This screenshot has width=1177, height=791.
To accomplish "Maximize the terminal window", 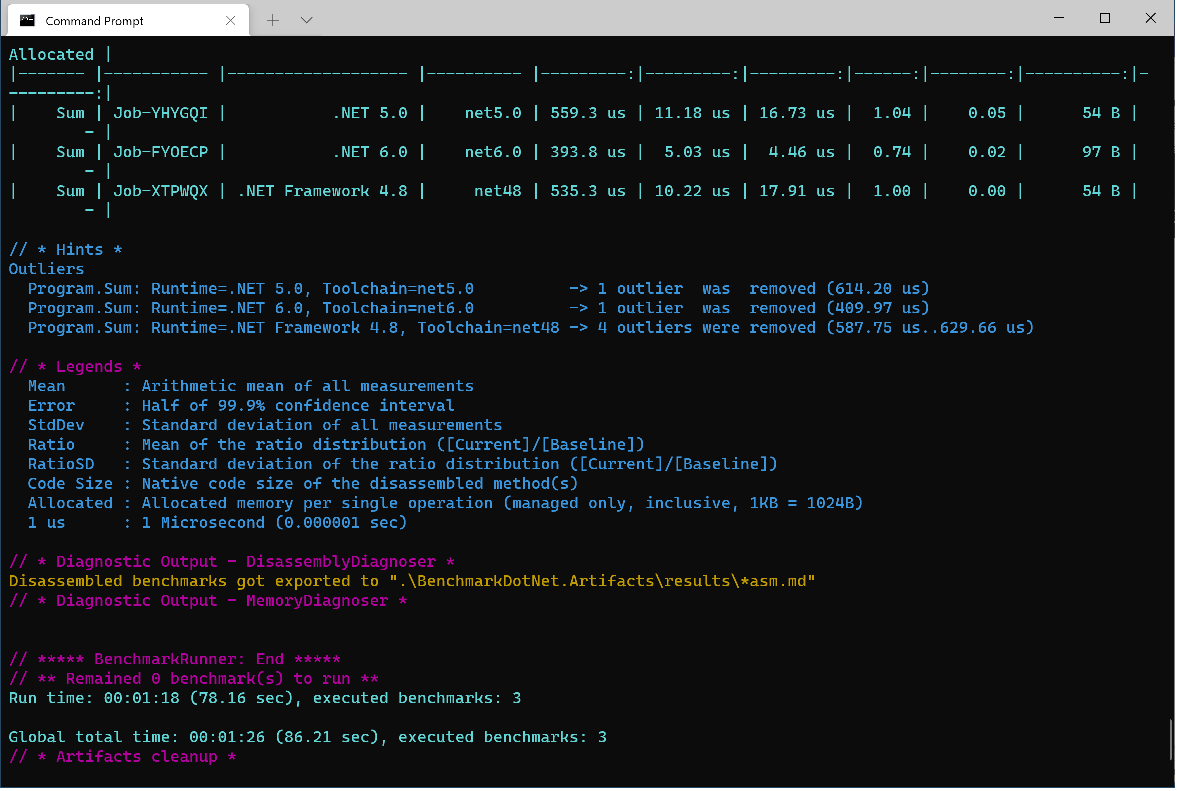I will (x=1105, y=18).
